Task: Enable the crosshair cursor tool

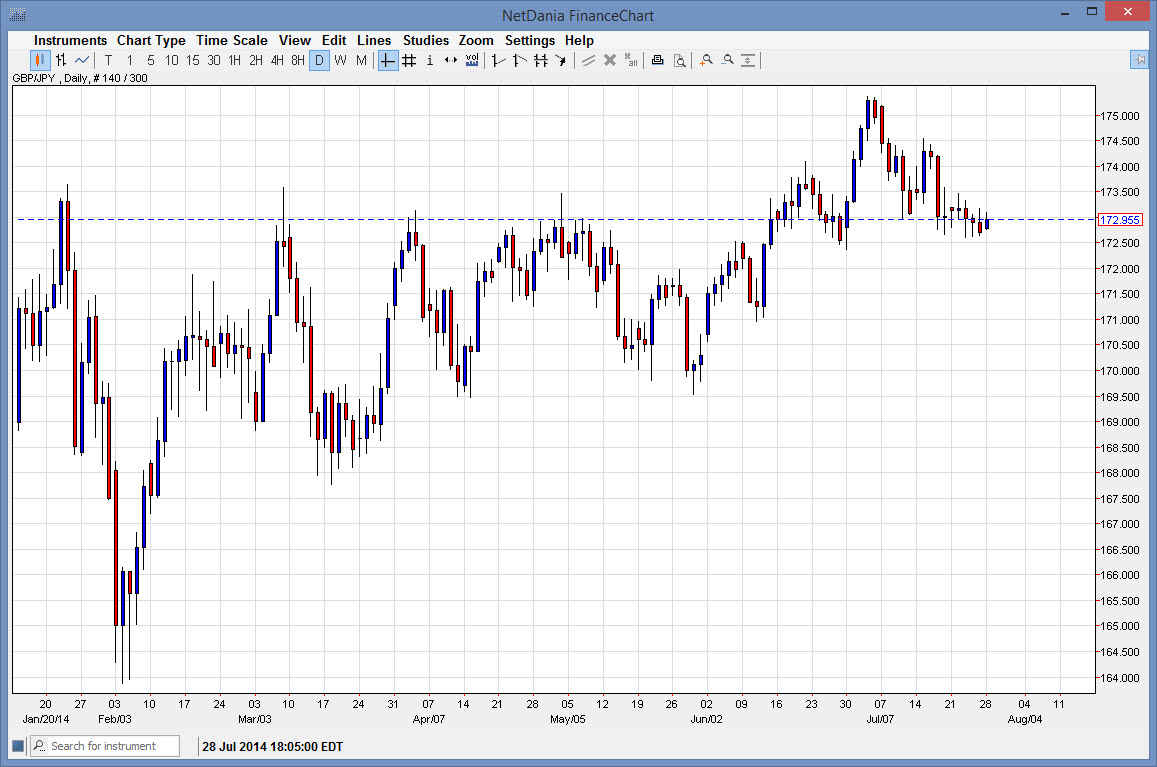Action: 387,60
